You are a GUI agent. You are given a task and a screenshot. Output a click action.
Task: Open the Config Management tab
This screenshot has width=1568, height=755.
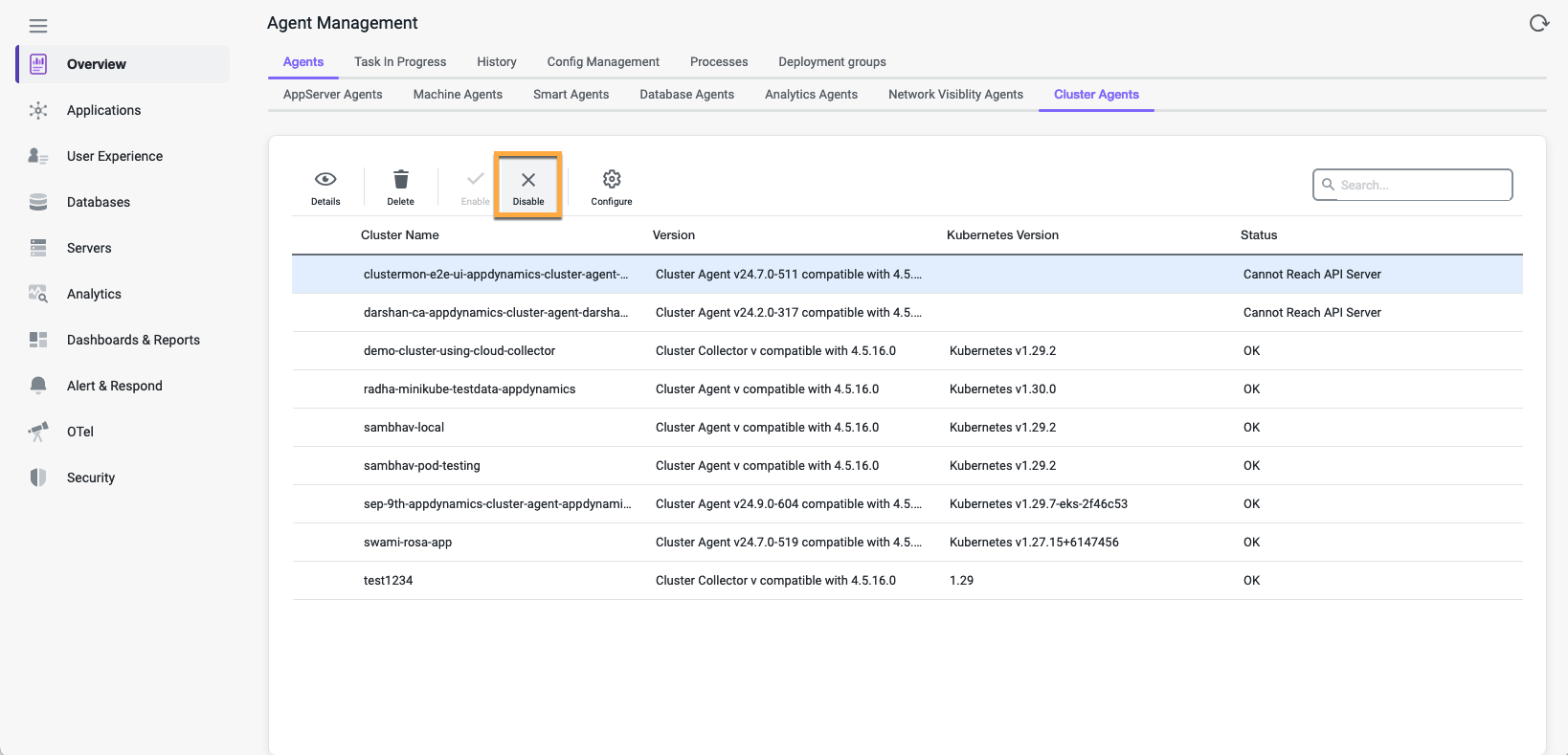(x=603, y=62)
